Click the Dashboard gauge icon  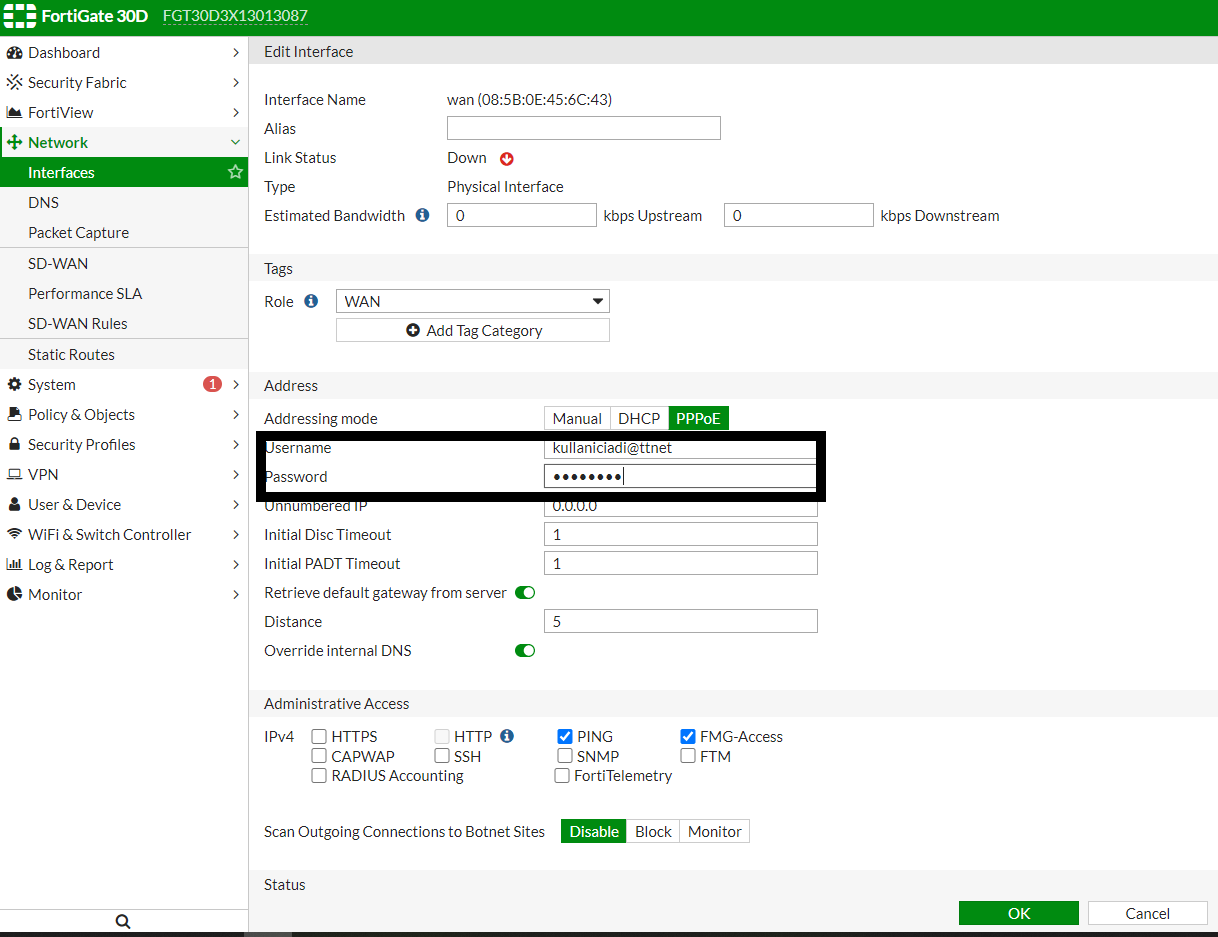(x=14, y=53)
